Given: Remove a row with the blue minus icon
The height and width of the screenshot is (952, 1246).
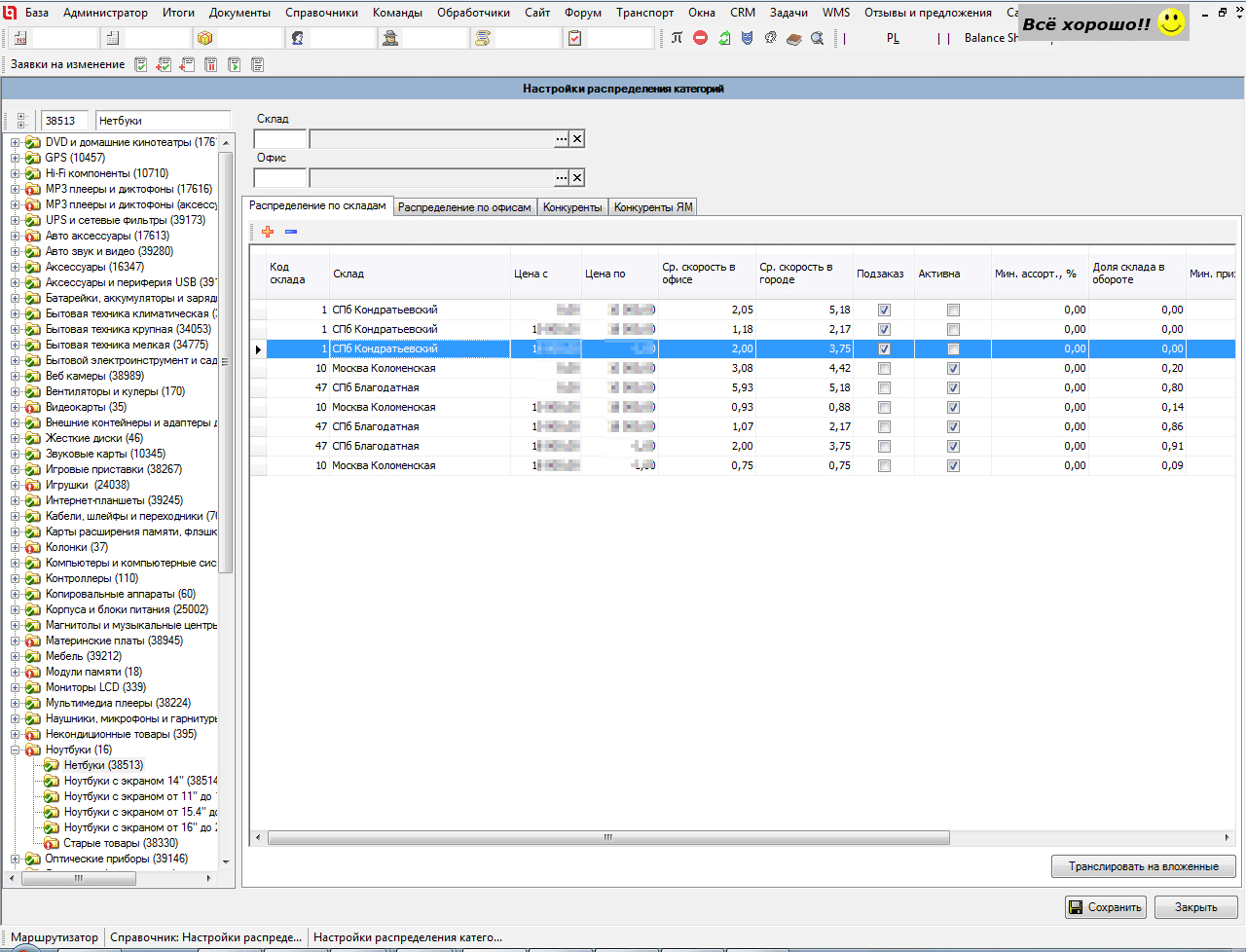Looking at the screenshot, I should tap(291, 232).
